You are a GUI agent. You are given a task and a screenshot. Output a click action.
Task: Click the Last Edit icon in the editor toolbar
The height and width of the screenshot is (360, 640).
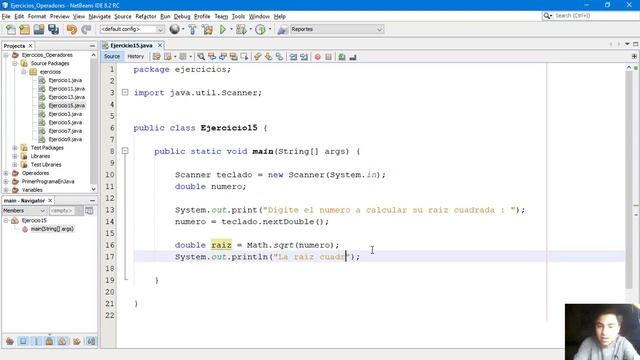pos(157,57)
